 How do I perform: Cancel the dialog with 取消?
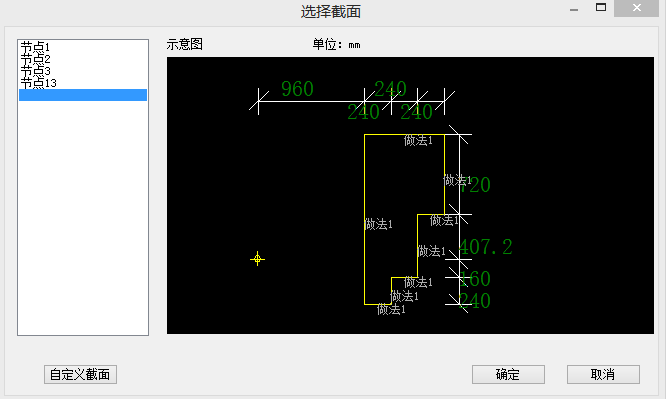(603, 374)
